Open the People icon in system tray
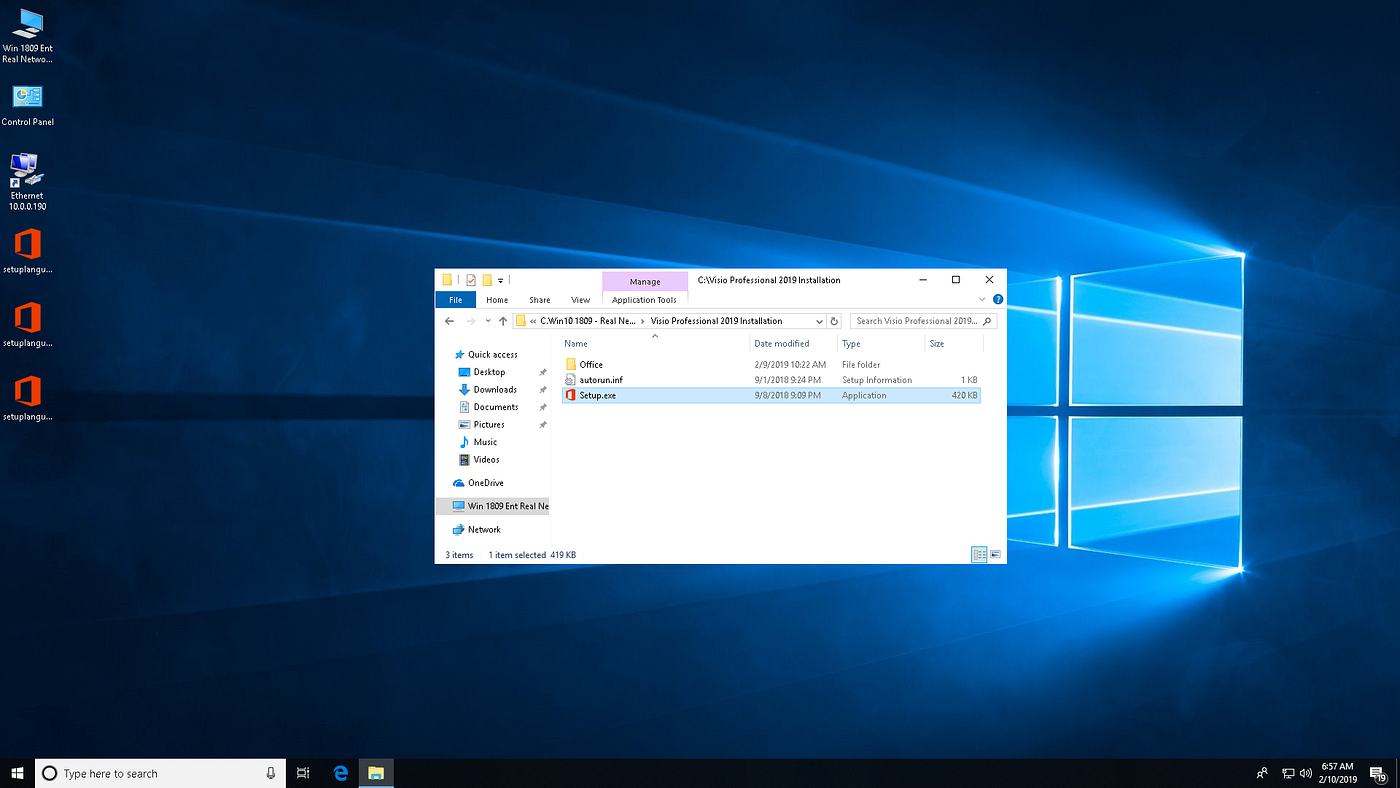The width and height of the screenshot is (1400, 788). pyautogui.click(x=1262, y=773)
